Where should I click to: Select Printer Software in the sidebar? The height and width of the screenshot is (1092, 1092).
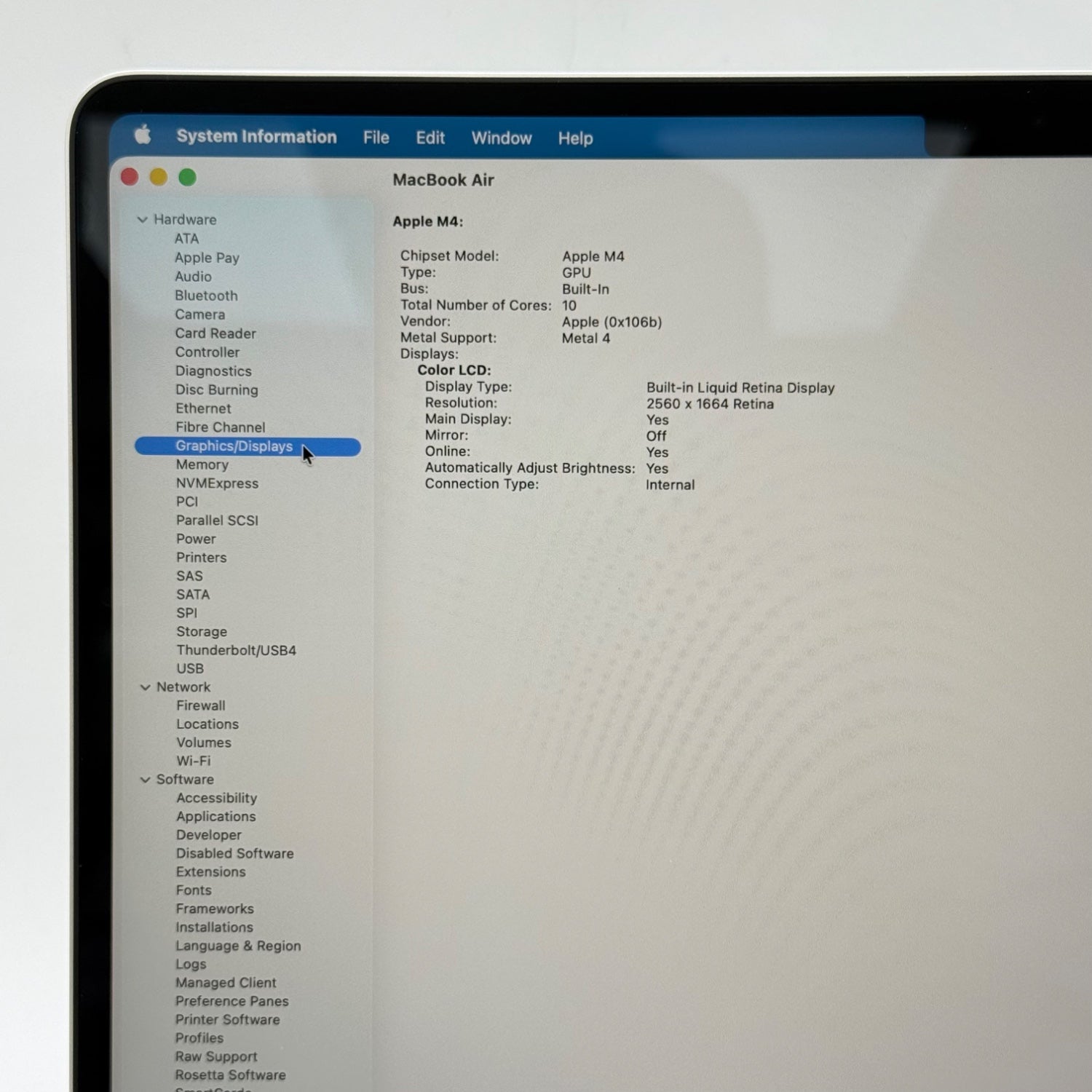click(227, 1020)
